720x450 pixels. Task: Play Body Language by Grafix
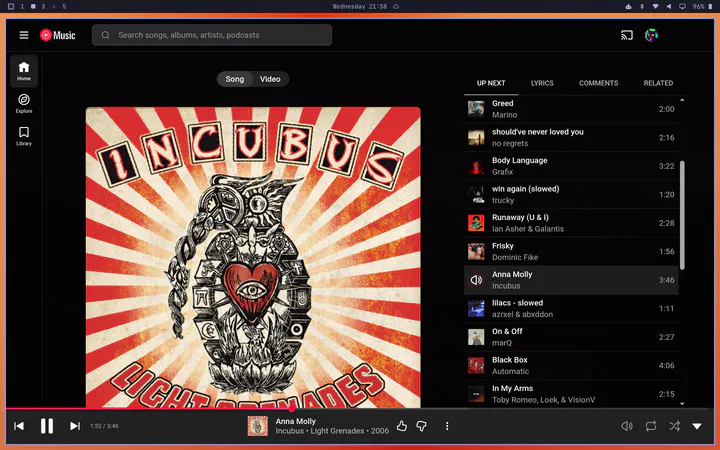[x=571, y=166]
